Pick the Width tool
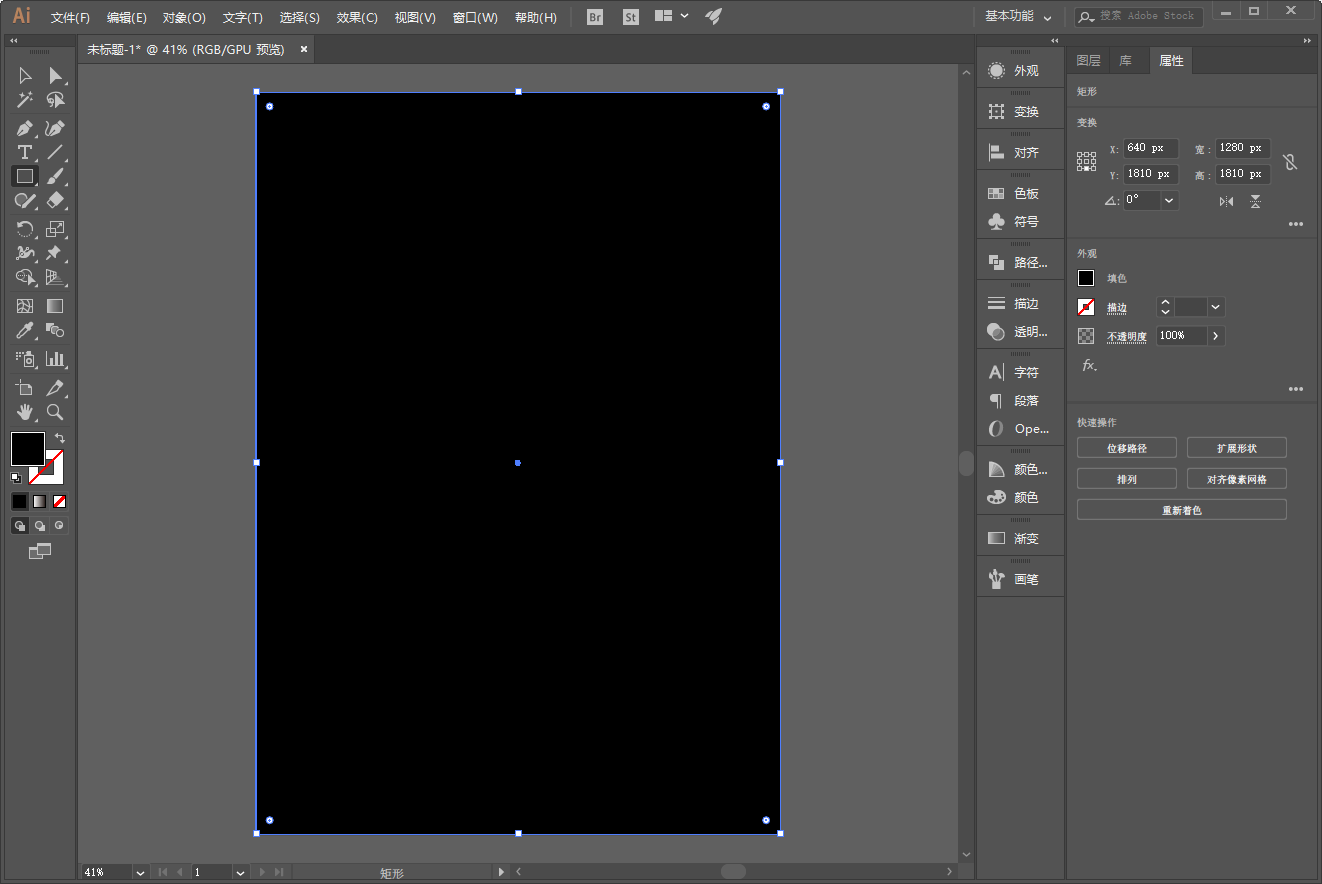Viewport: 1322px width, 884px height. pos(25,254)
